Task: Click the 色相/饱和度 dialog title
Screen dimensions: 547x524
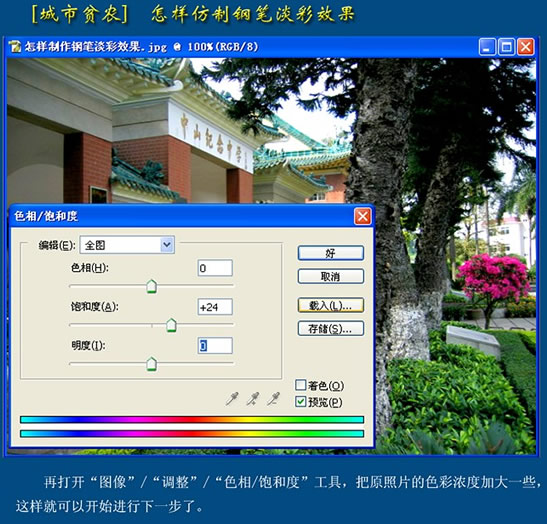Action: [x=46, y=216]
